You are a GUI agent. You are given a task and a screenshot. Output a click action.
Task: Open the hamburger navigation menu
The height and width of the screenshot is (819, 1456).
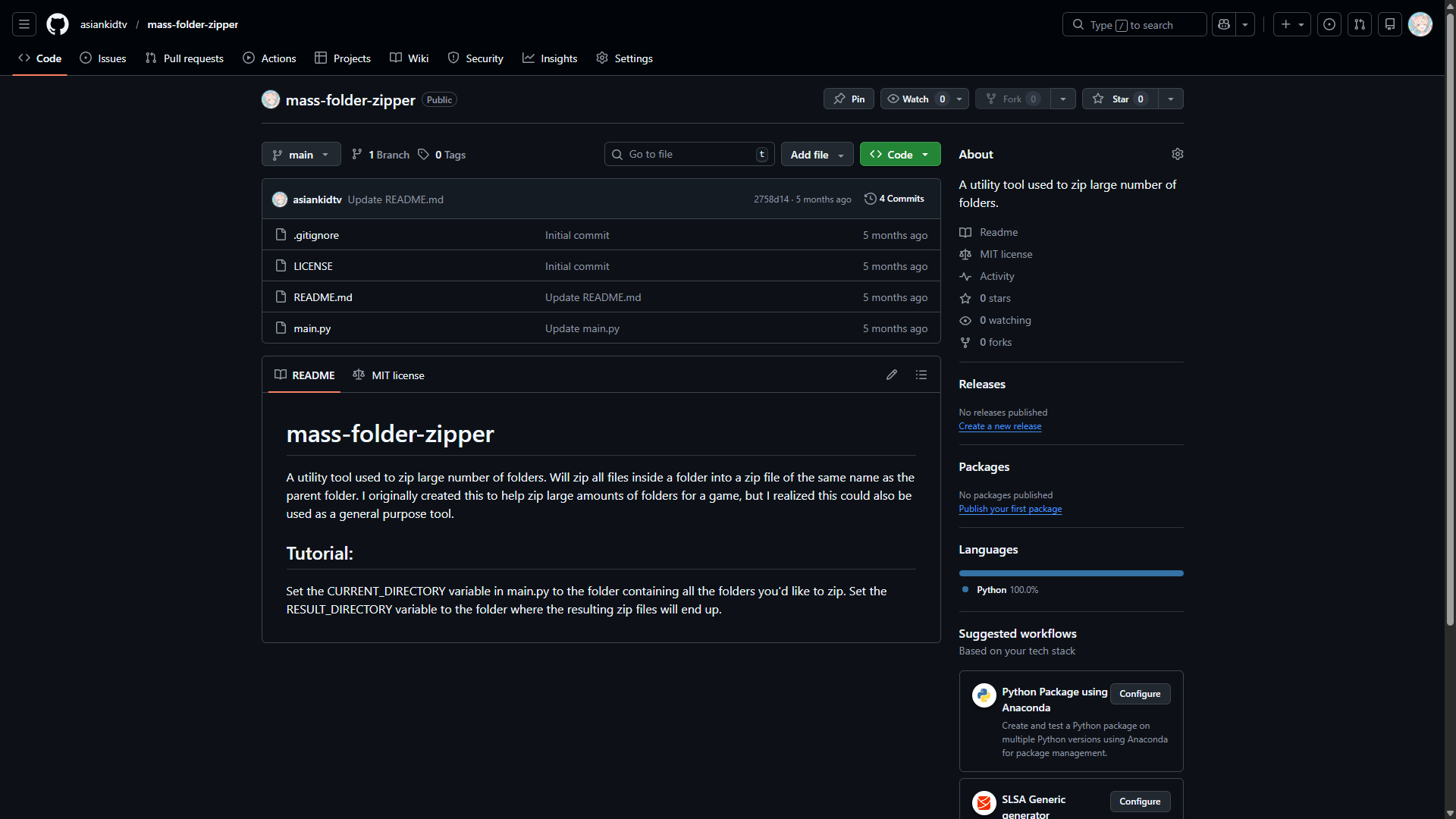click(x=24, y=24)
